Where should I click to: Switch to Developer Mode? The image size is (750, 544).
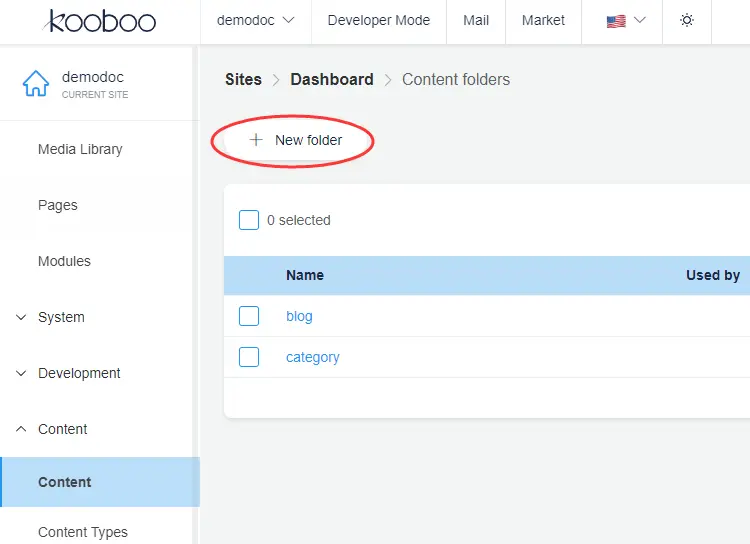pyautogui.click(x=378, y=20)
